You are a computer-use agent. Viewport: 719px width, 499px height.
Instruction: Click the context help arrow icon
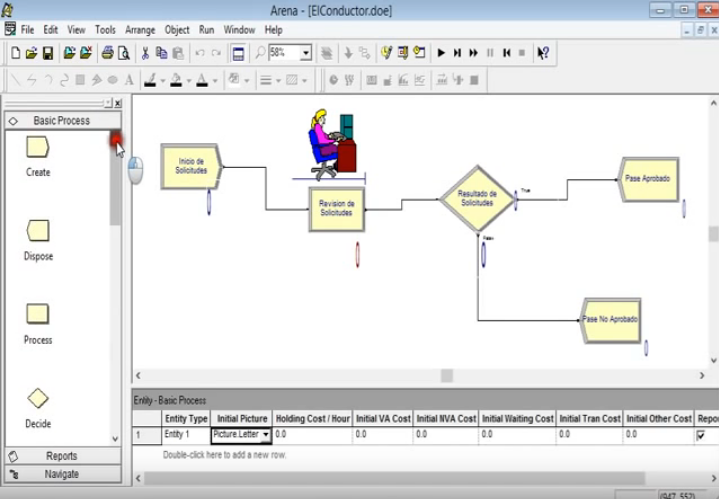[x=543, y=53]
